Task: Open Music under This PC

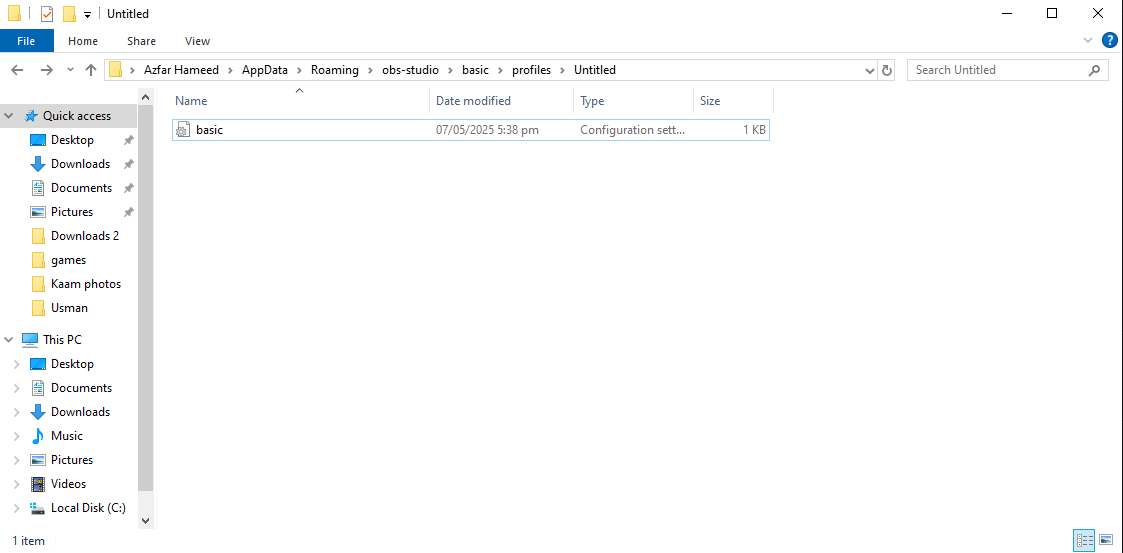Action: pos(67,436)
